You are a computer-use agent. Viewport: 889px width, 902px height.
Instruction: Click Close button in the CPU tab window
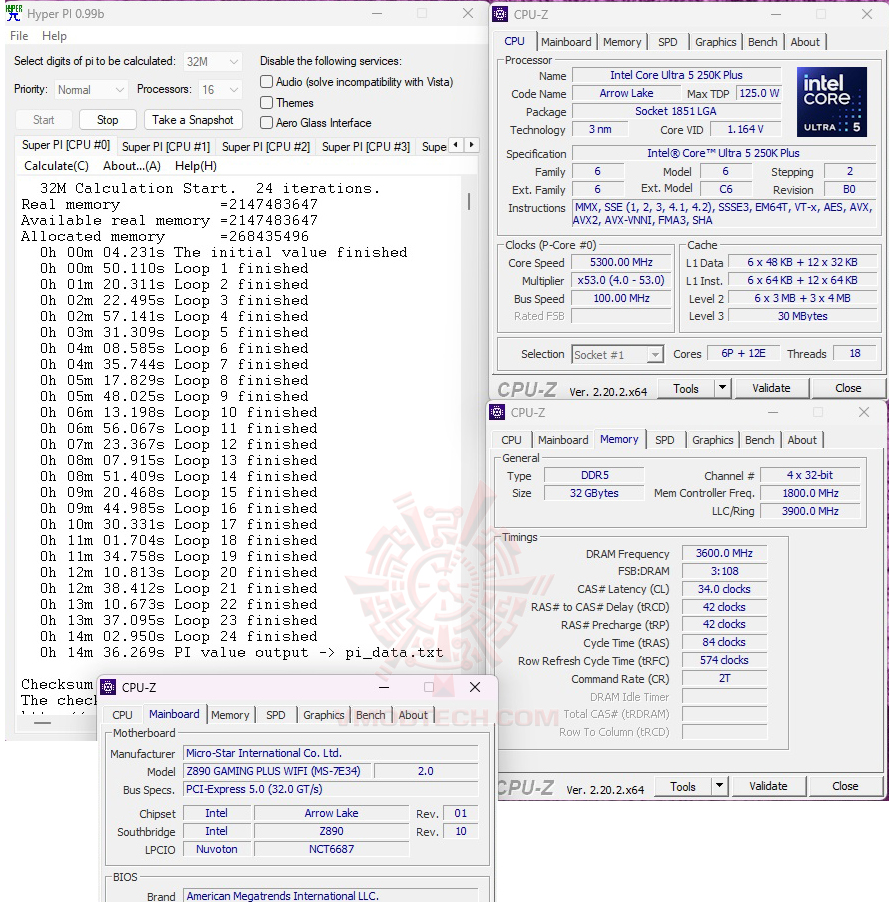point(848,388)
